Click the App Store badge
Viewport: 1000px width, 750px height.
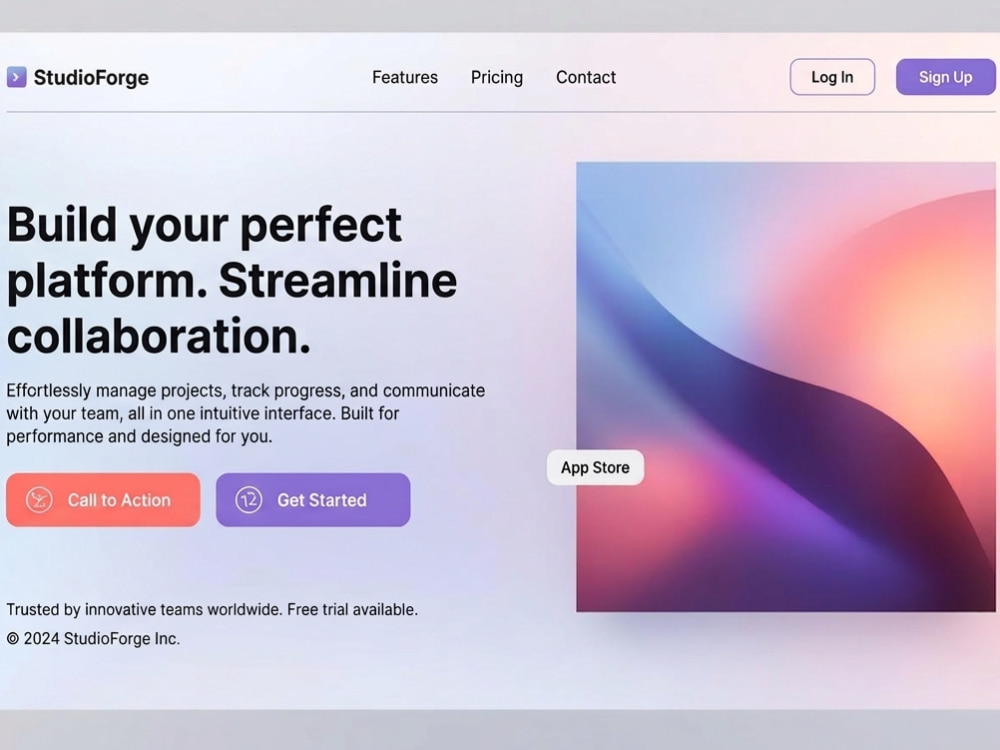(x=596, y=467)
